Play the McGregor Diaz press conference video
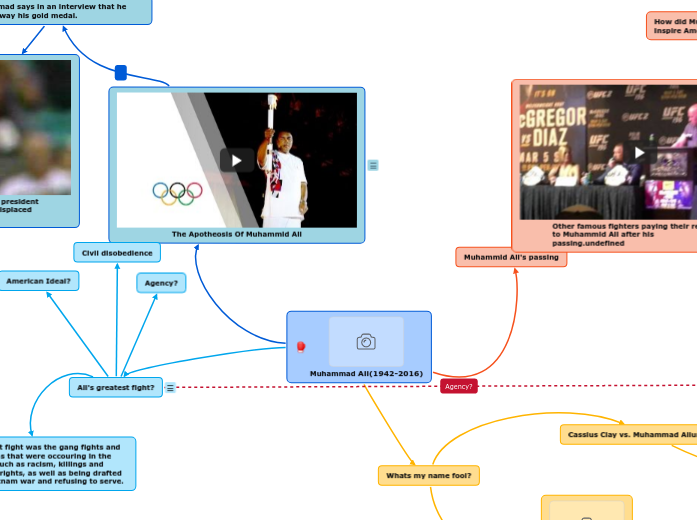The height and width of the screenshot is (520, 697). coord(640,152)
